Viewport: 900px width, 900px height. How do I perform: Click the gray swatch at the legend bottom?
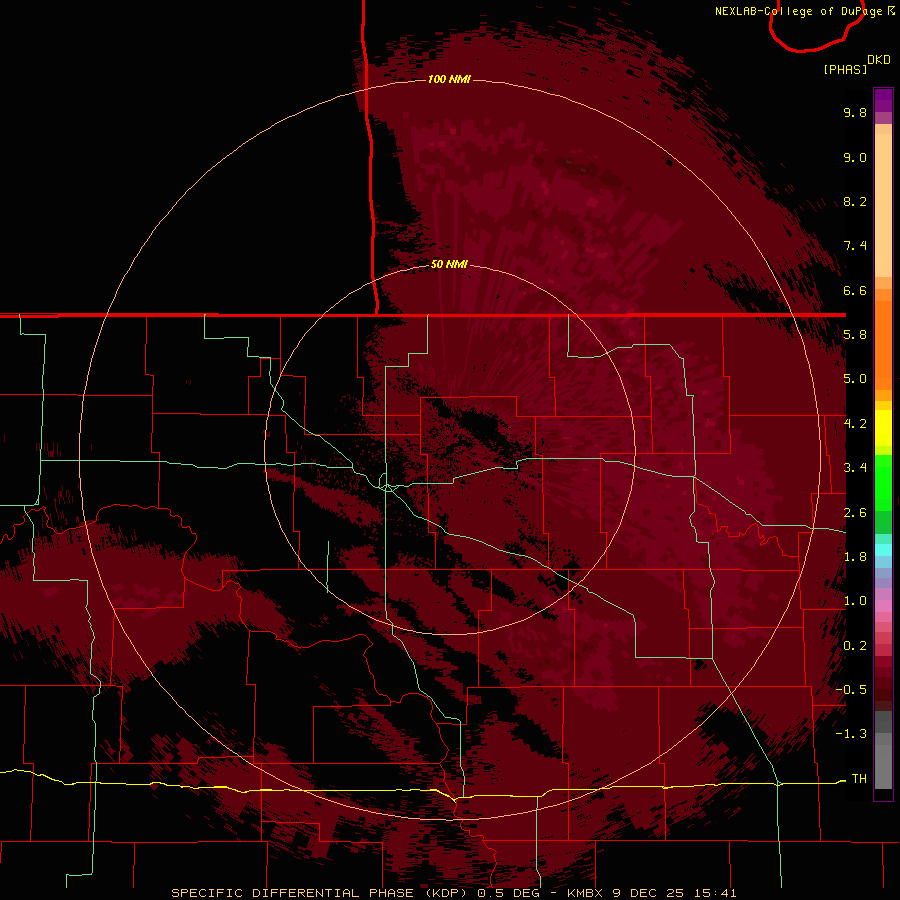tap(883, 766)
